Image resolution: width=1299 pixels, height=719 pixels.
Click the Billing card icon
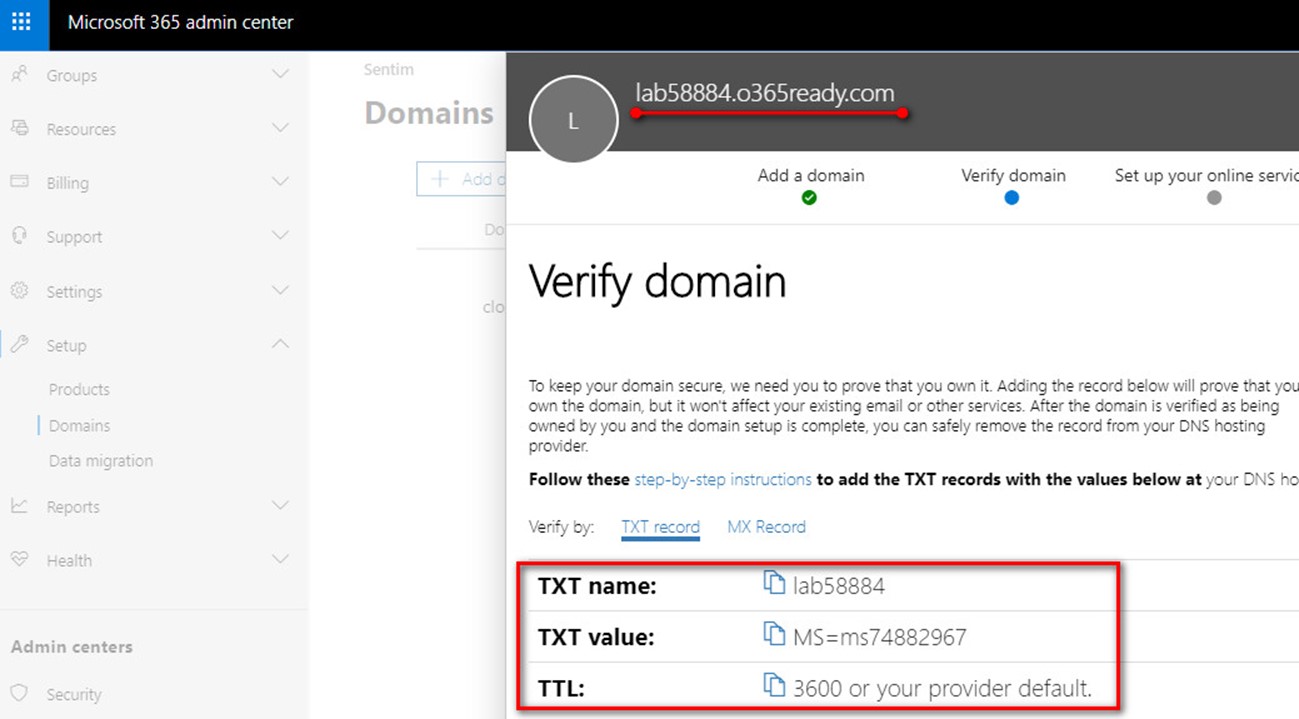(19, 182)
